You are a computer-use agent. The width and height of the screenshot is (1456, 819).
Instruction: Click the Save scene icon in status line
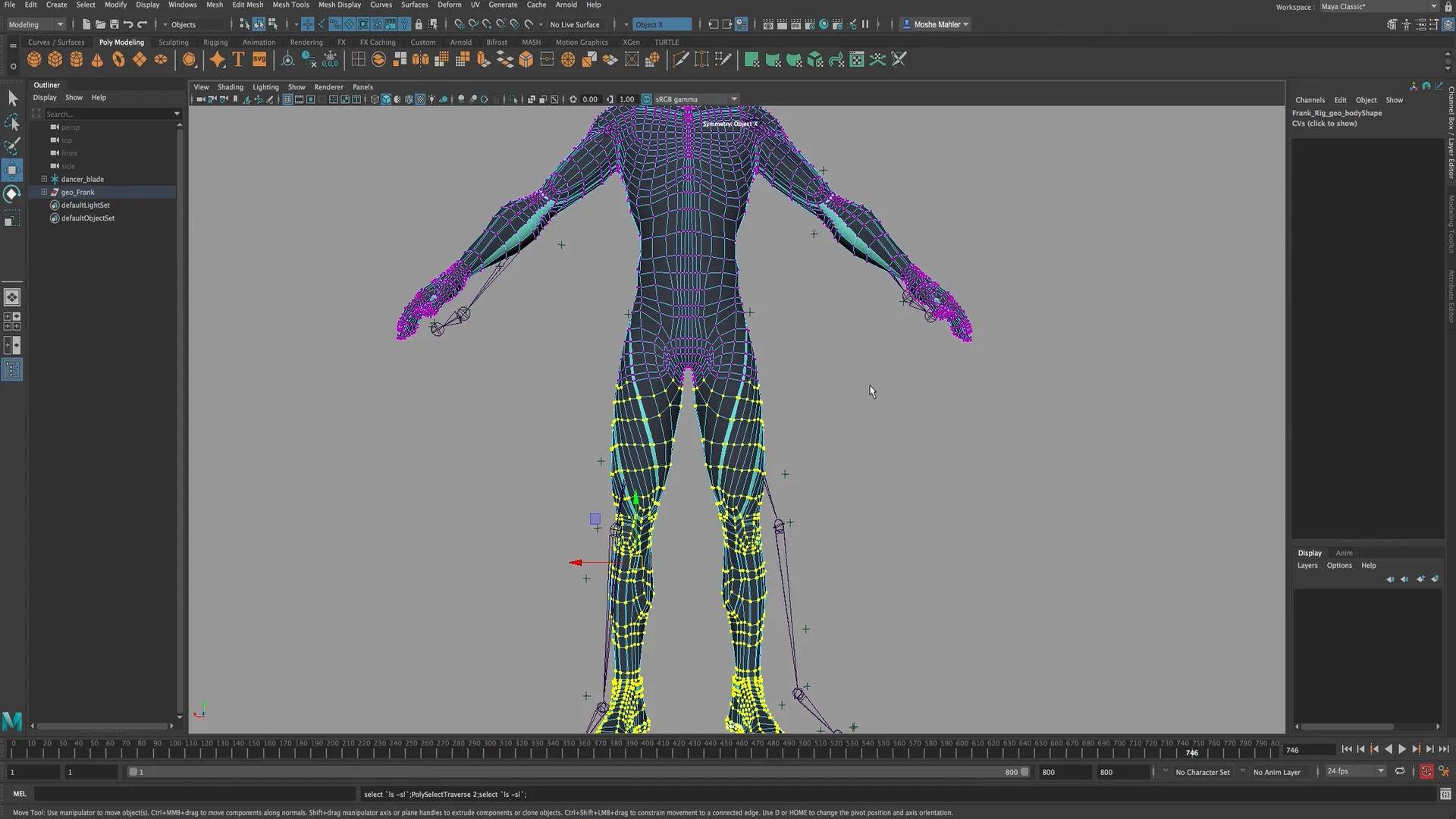pos(115,24)
